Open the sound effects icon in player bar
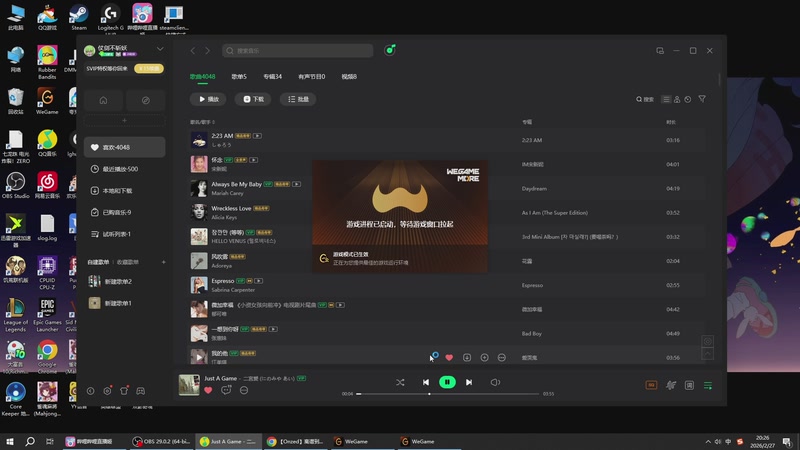This screenshot has height=450, width=800. point(671,385)
